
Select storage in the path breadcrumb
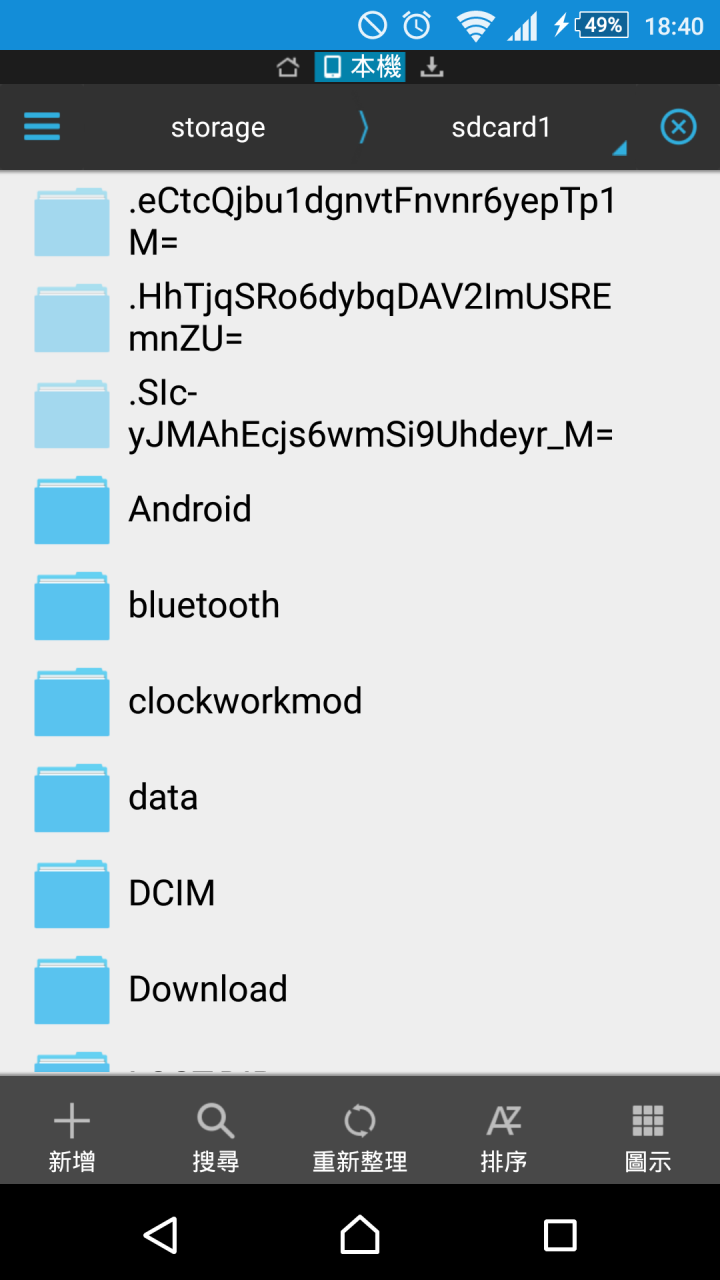click(218, 127)
